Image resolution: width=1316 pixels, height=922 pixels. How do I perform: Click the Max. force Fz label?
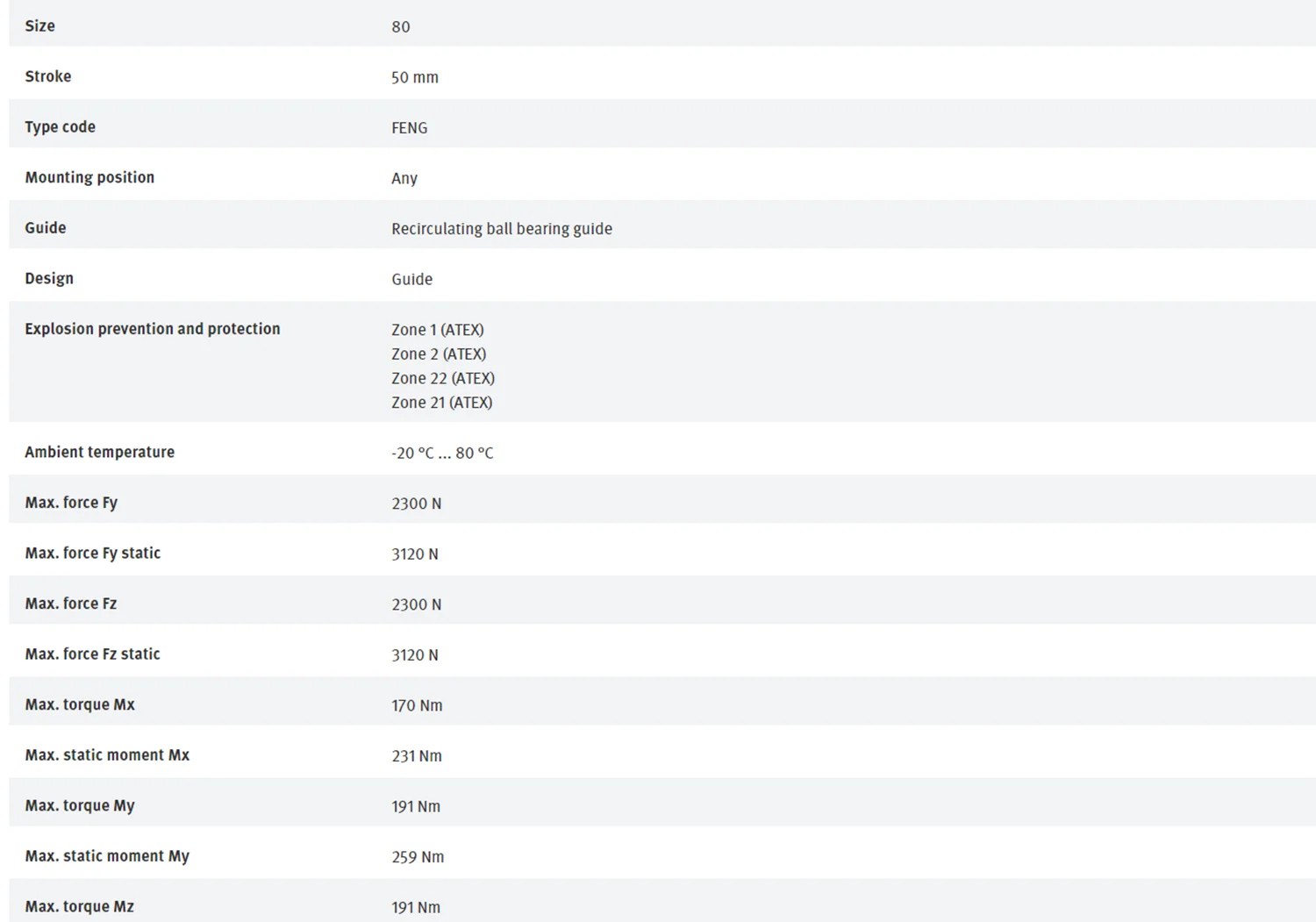[x=71, y=604]
